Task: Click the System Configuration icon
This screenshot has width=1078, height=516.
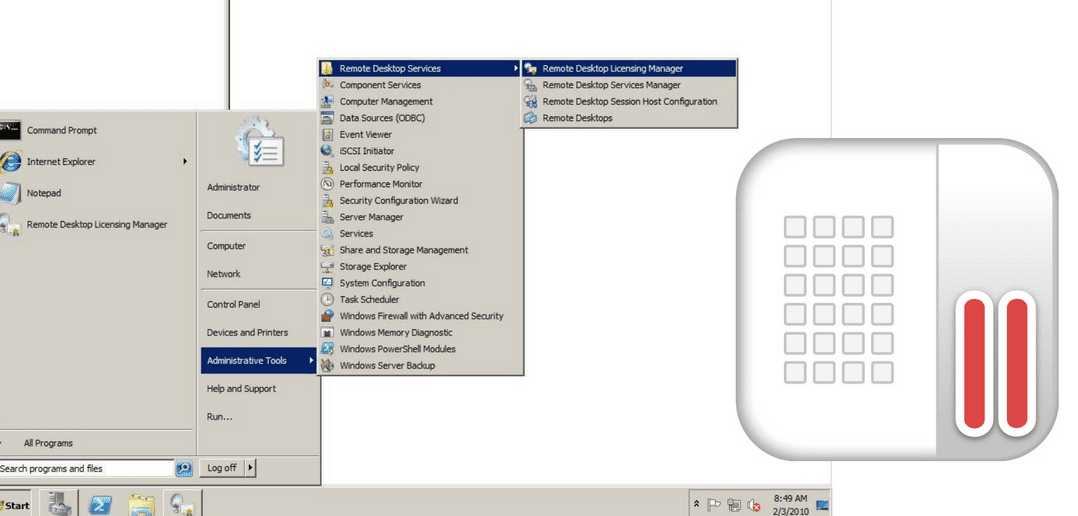Action: (x=328, y=282)
